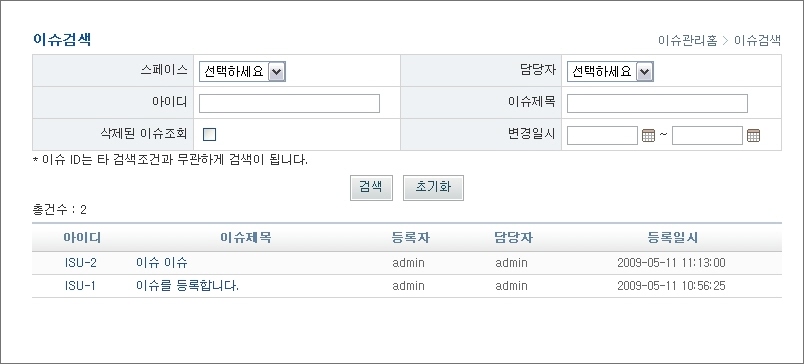Expand the 스페이스 dropdown

coord(242,72)
